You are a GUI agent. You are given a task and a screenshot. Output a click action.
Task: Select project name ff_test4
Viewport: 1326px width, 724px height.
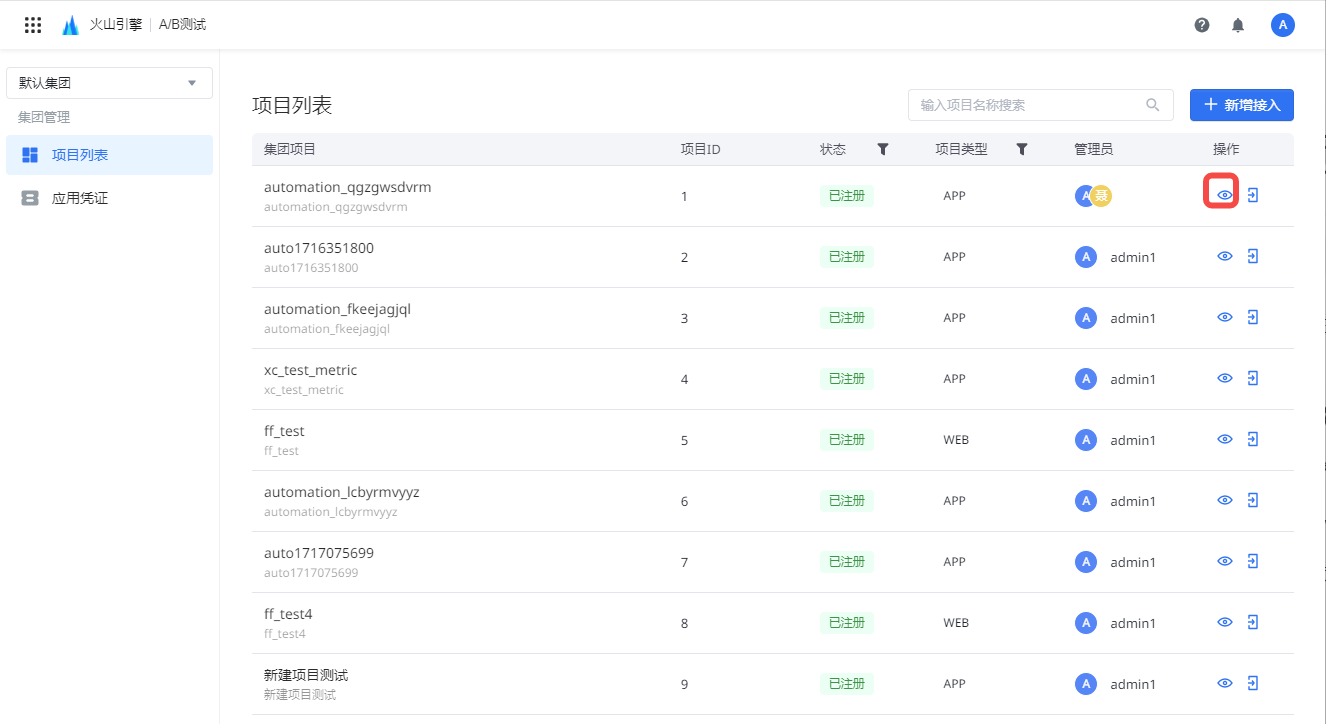click(288, 614)
